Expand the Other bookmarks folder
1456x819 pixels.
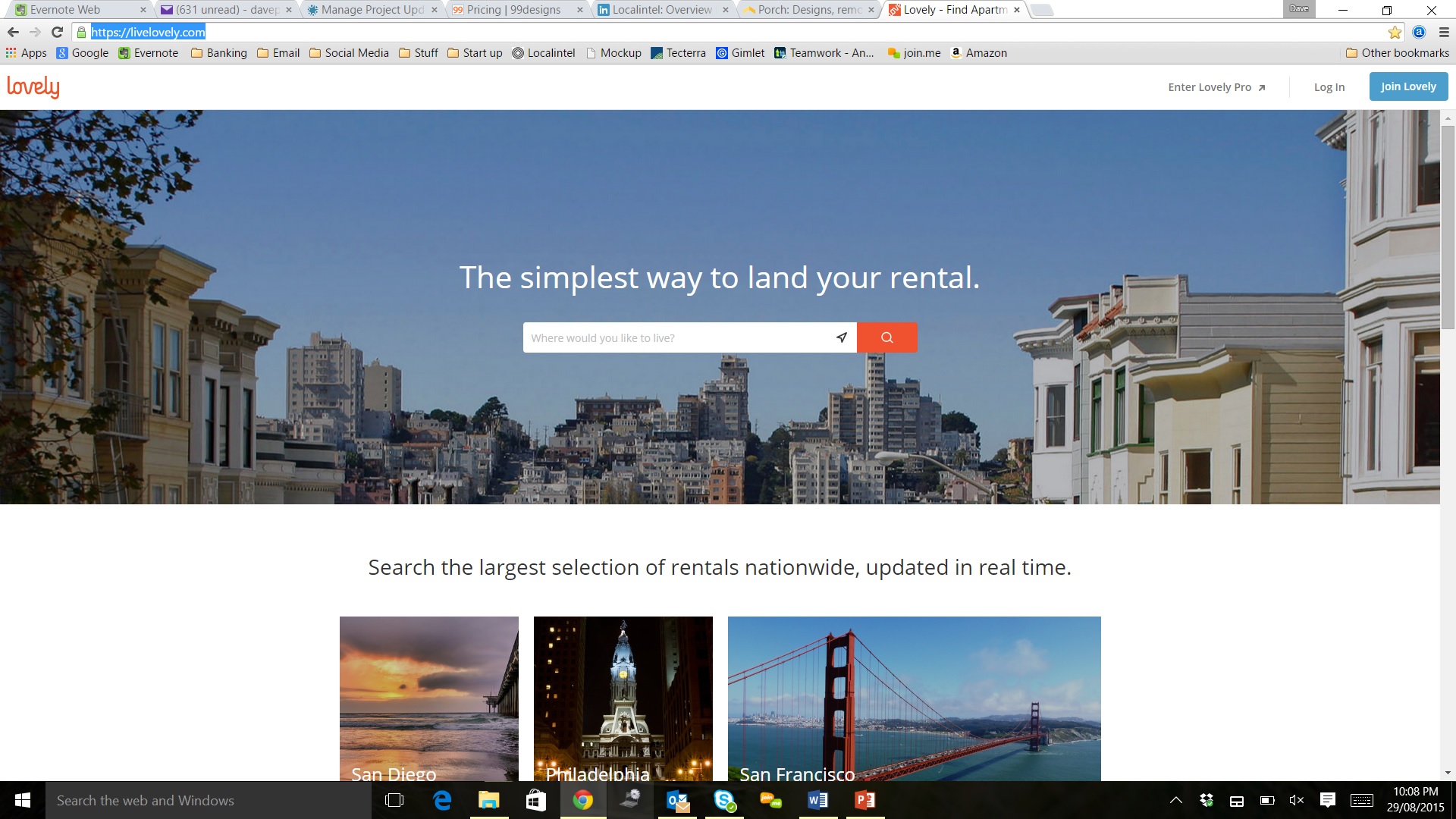(x=1397, y=53)
